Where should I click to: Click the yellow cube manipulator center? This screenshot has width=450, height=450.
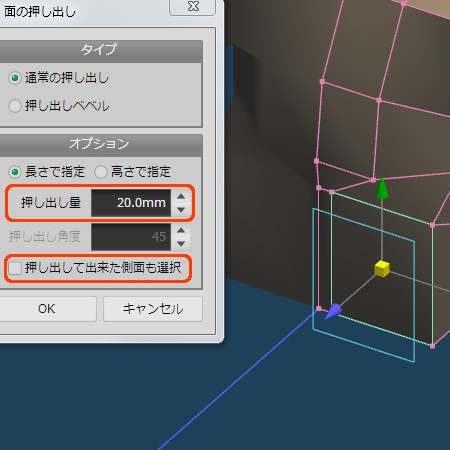point(382,269)
